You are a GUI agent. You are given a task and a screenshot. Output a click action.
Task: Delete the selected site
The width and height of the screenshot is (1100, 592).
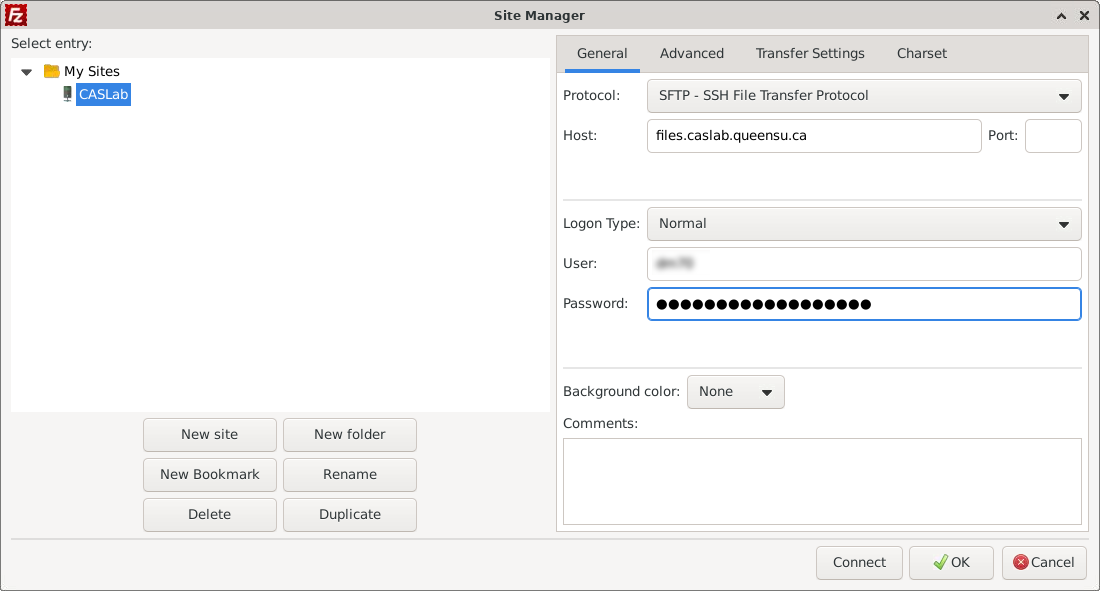point(210,515)
